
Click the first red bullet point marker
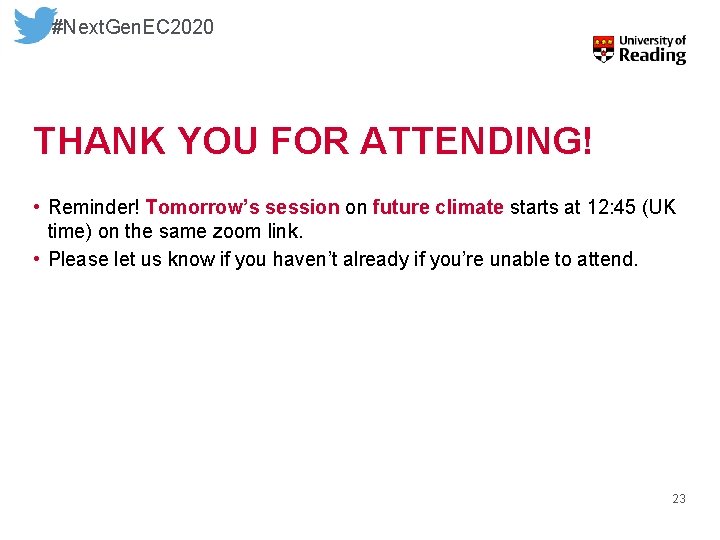[x=37, y=207]
